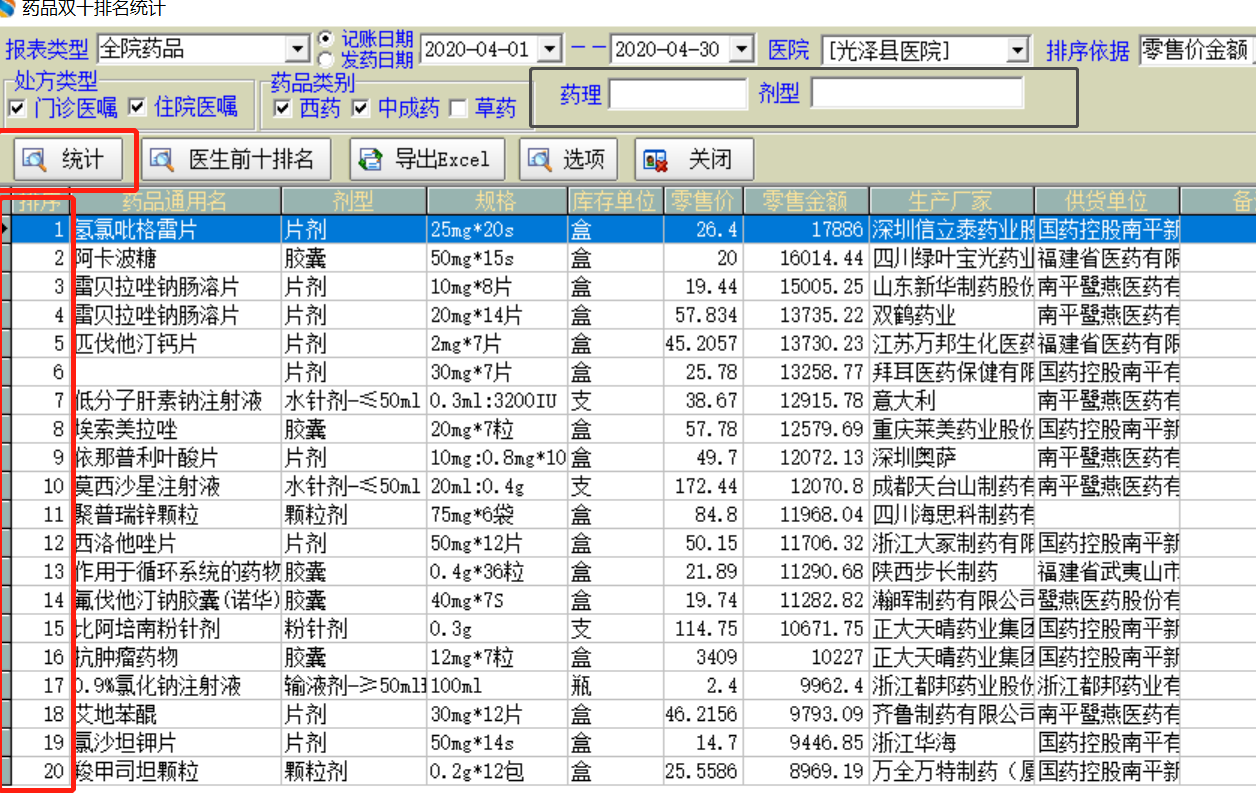
Task: Click the 浙江华海 manufacturer cell
Action: pos(951,743)
